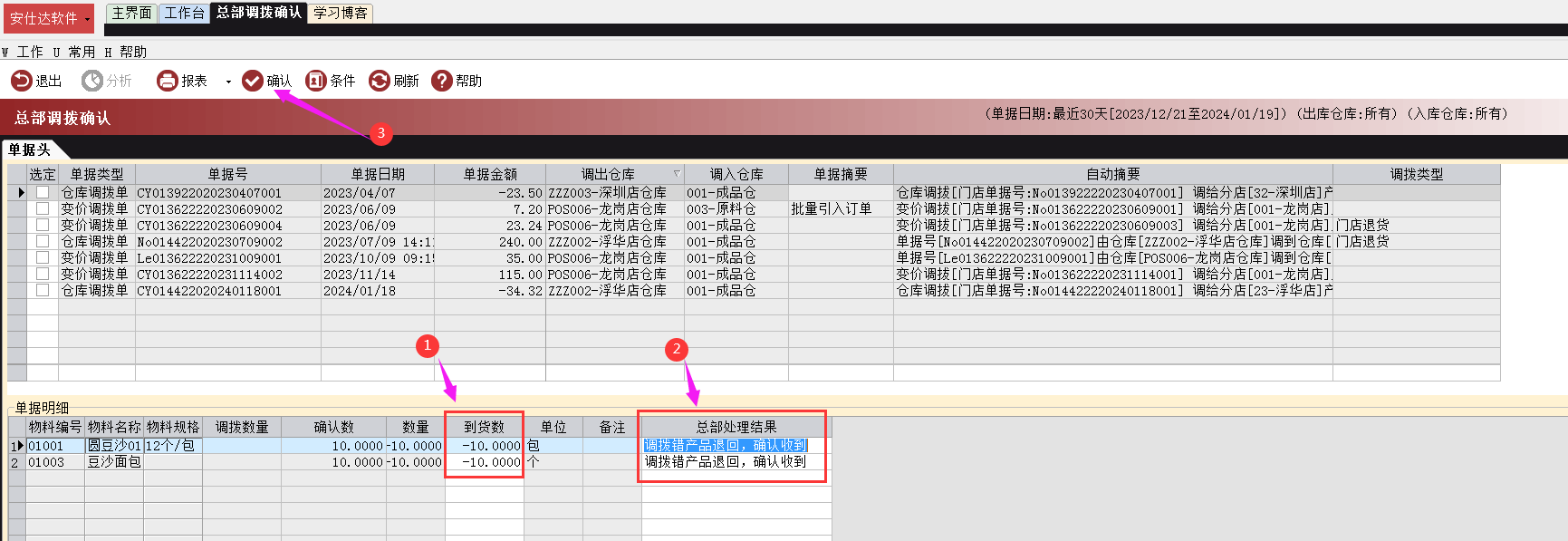Check the box for CY013622220230609002
The width and height of the screenshot is (1568, 541).
(x=43, y=208)
